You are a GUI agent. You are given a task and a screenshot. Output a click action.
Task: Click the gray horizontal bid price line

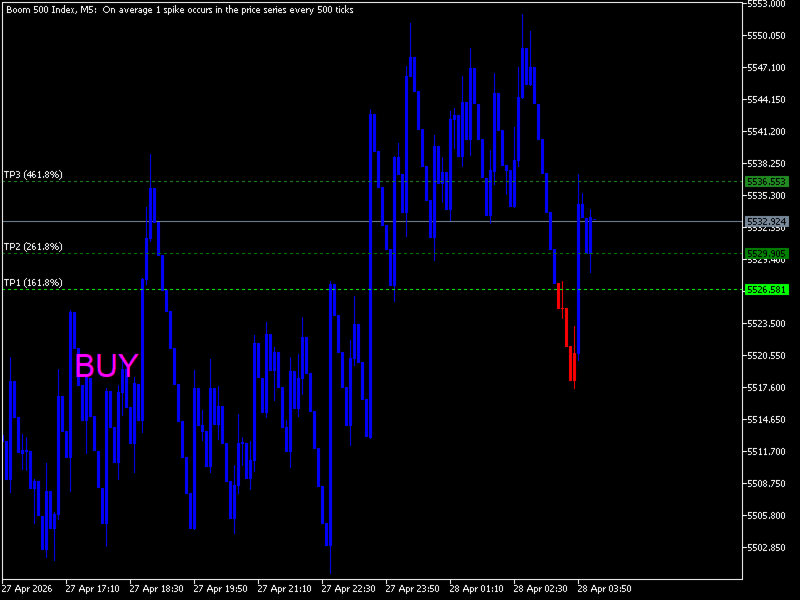pyautogui.click(x=371, y=221)
